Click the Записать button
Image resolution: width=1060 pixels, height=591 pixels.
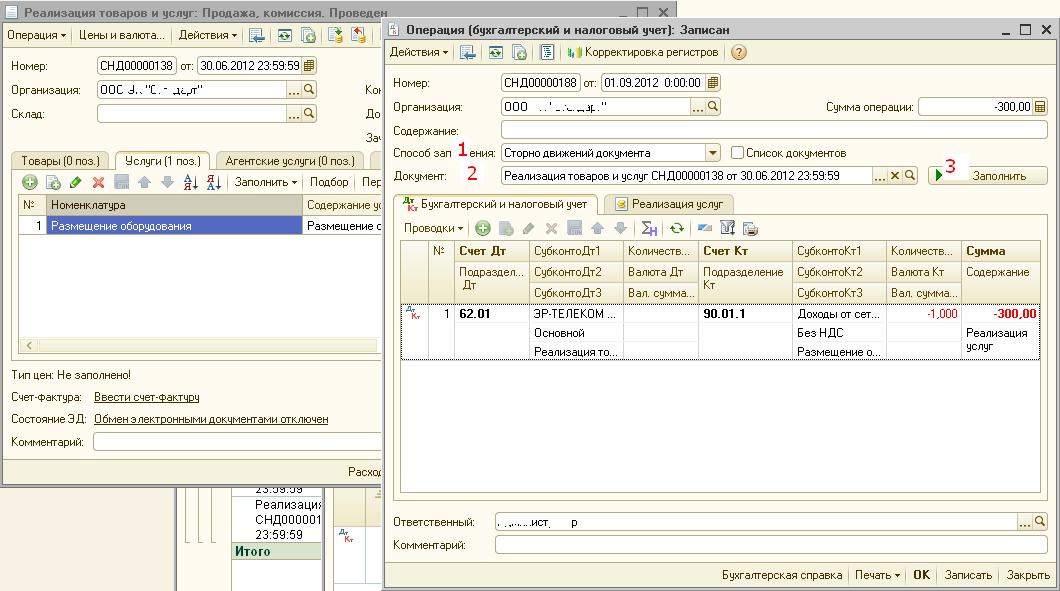click(968, 575)
